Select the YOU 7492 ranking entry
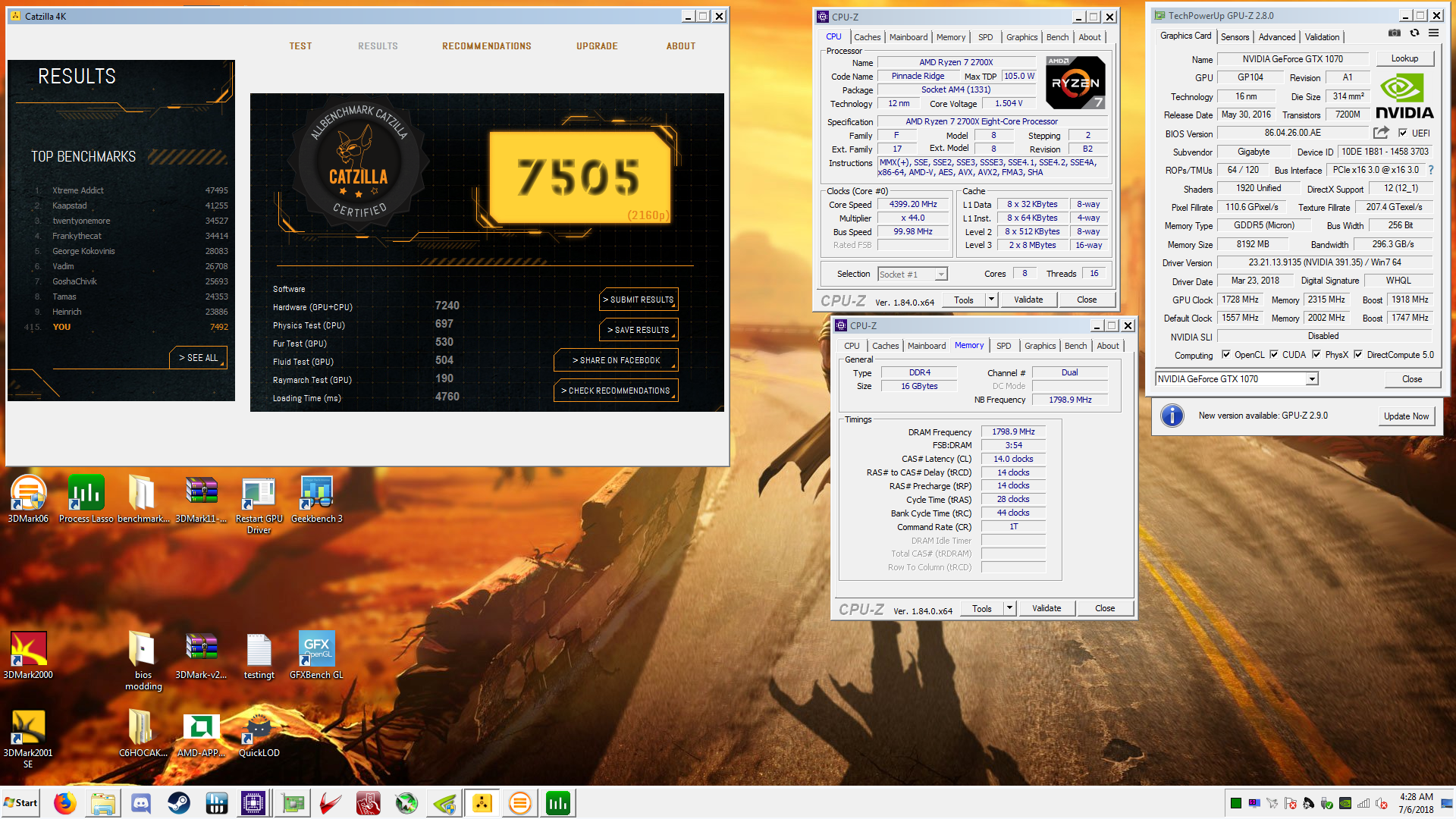Image resolution: width=1456 pixels, height=819 pixels. [x=127, y=327]
